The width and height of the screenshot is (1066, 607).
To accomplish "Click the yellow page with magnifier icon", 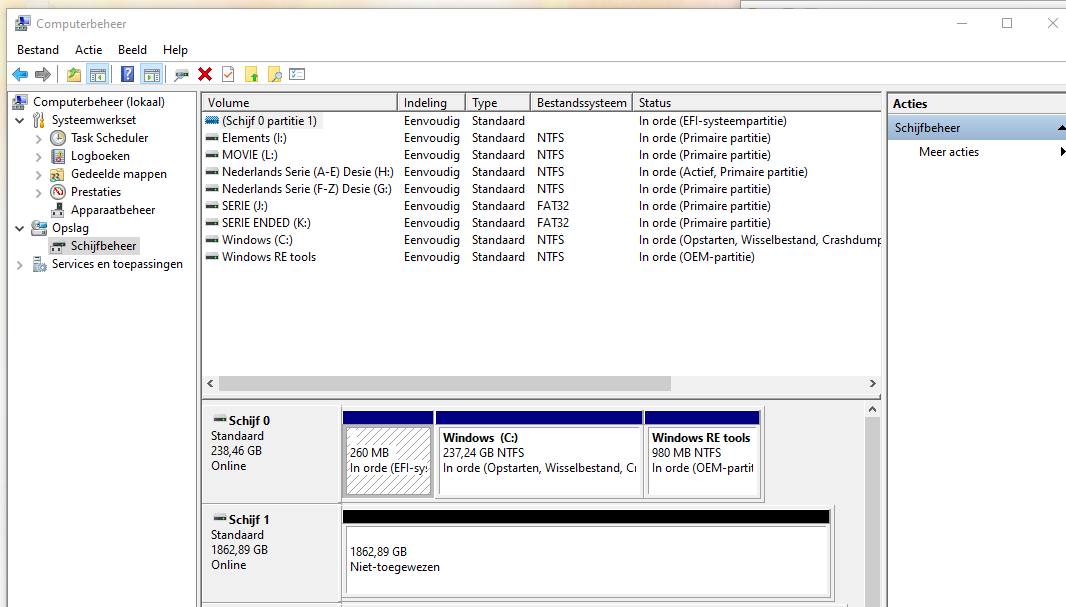I will tap(275, 74).
